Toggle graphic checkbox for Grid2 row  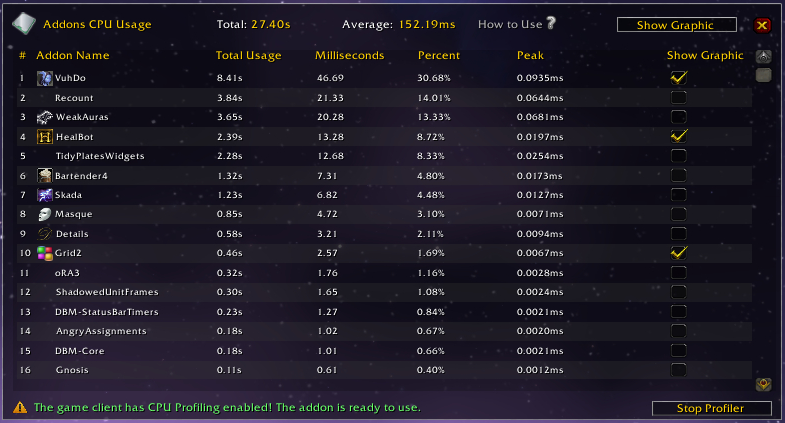[679, 253]
